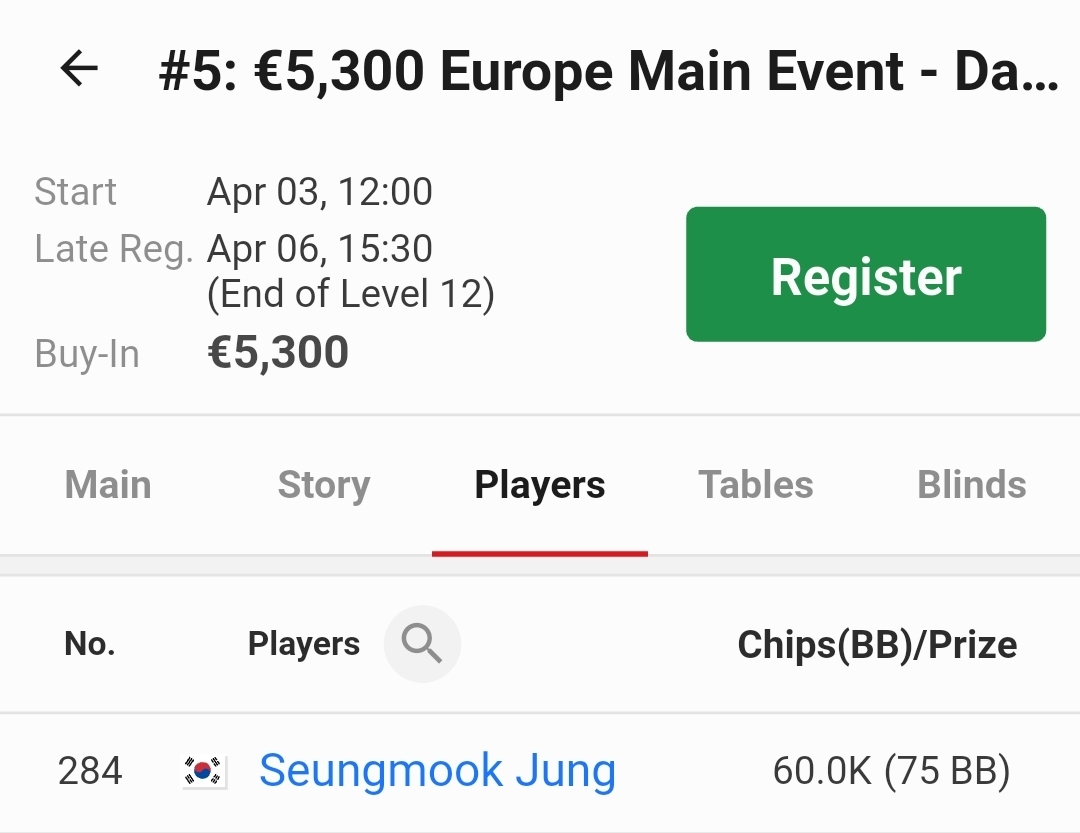Screen dimensions: 1080x833
Task: Go to the Tables tab
Action: pyautogui.click(x=756, y=485)
